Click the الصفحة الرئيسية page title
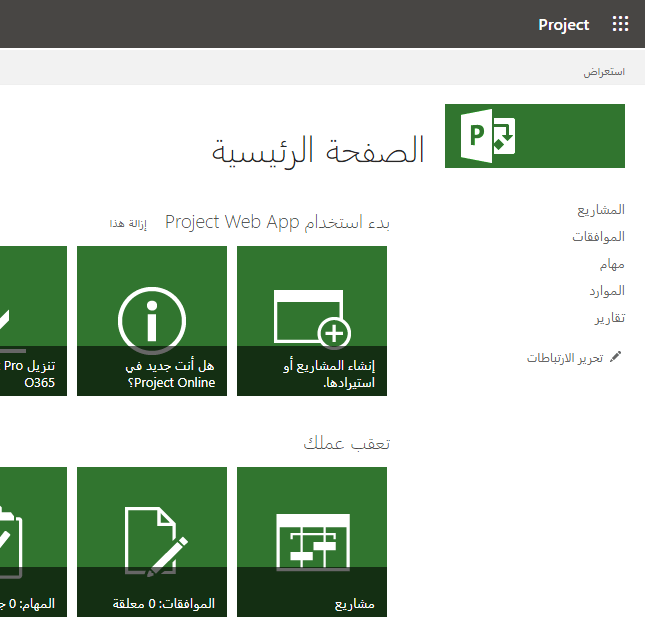The width and height of the screenshot is (645, 619). click(x=318, y=151)
